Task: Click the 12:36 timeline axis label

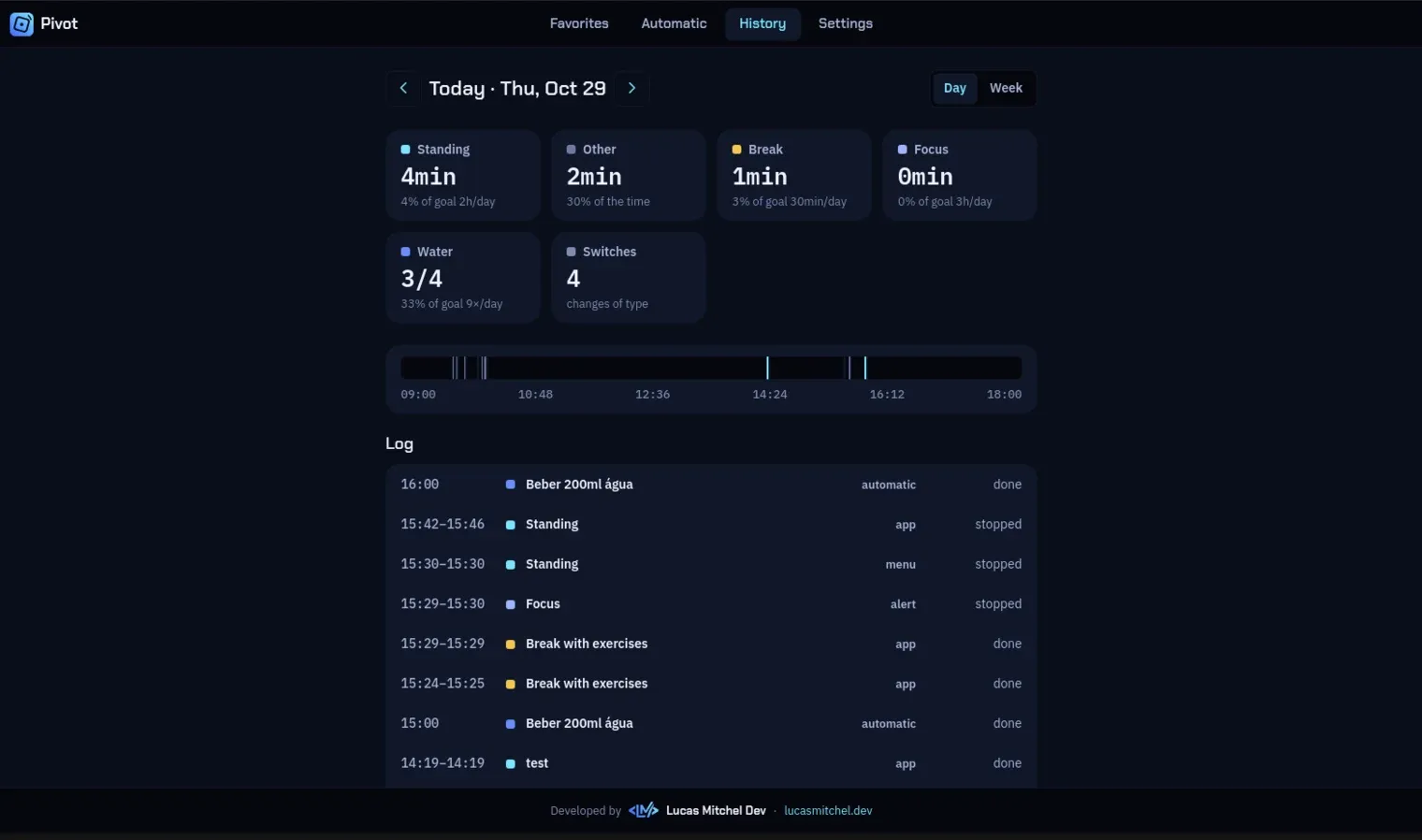Action: [653, 395]
